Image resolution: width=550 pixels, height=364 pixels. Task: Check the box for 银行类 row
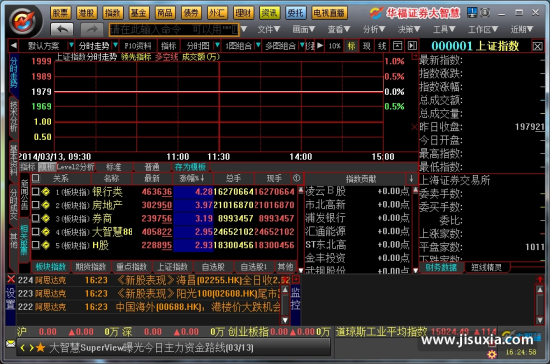35,191
